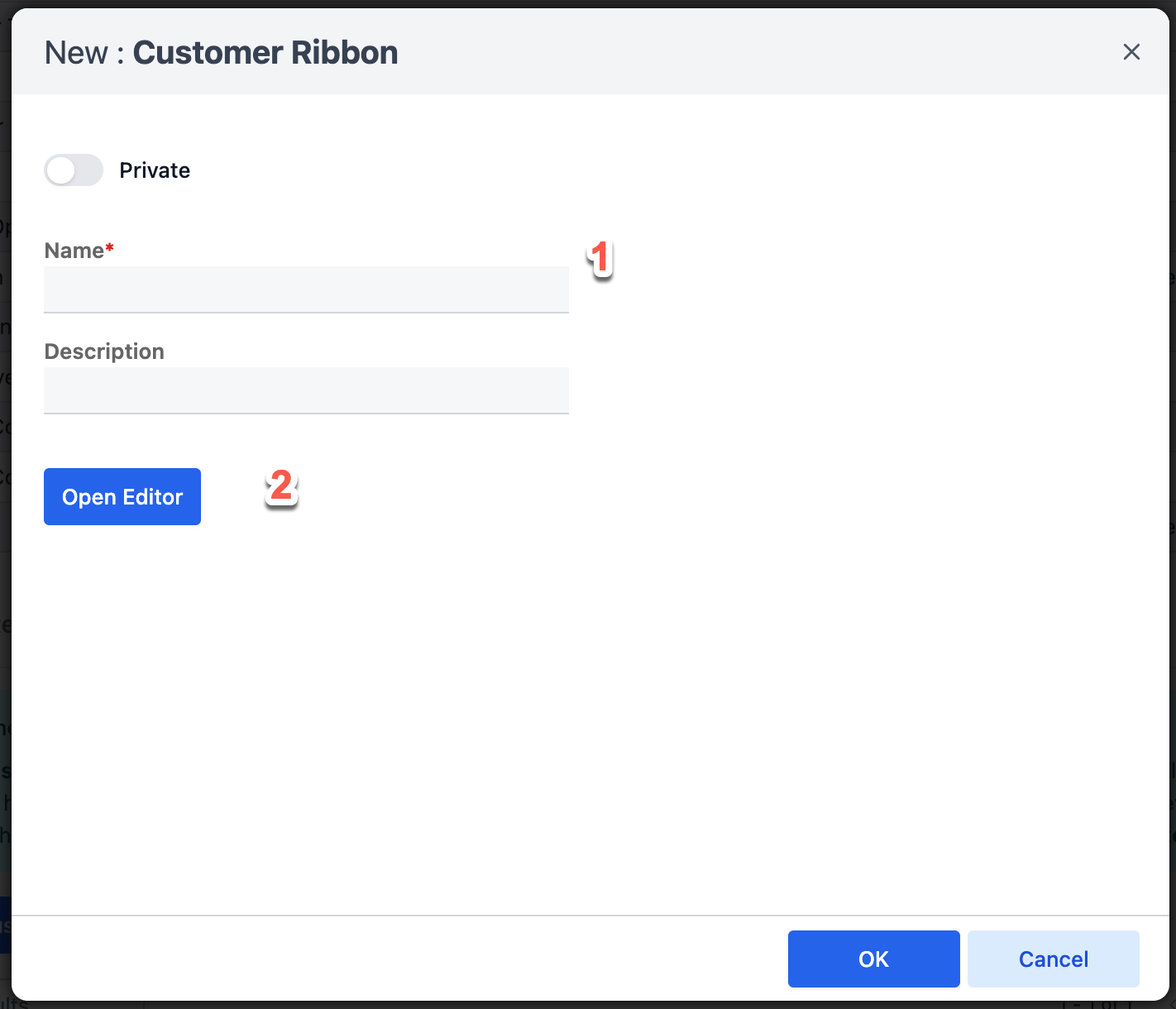The height and width of the screenshot is (1009, 1176).
Task: Click the red number 2 annotation marker
Action: (x=281, y=486)
